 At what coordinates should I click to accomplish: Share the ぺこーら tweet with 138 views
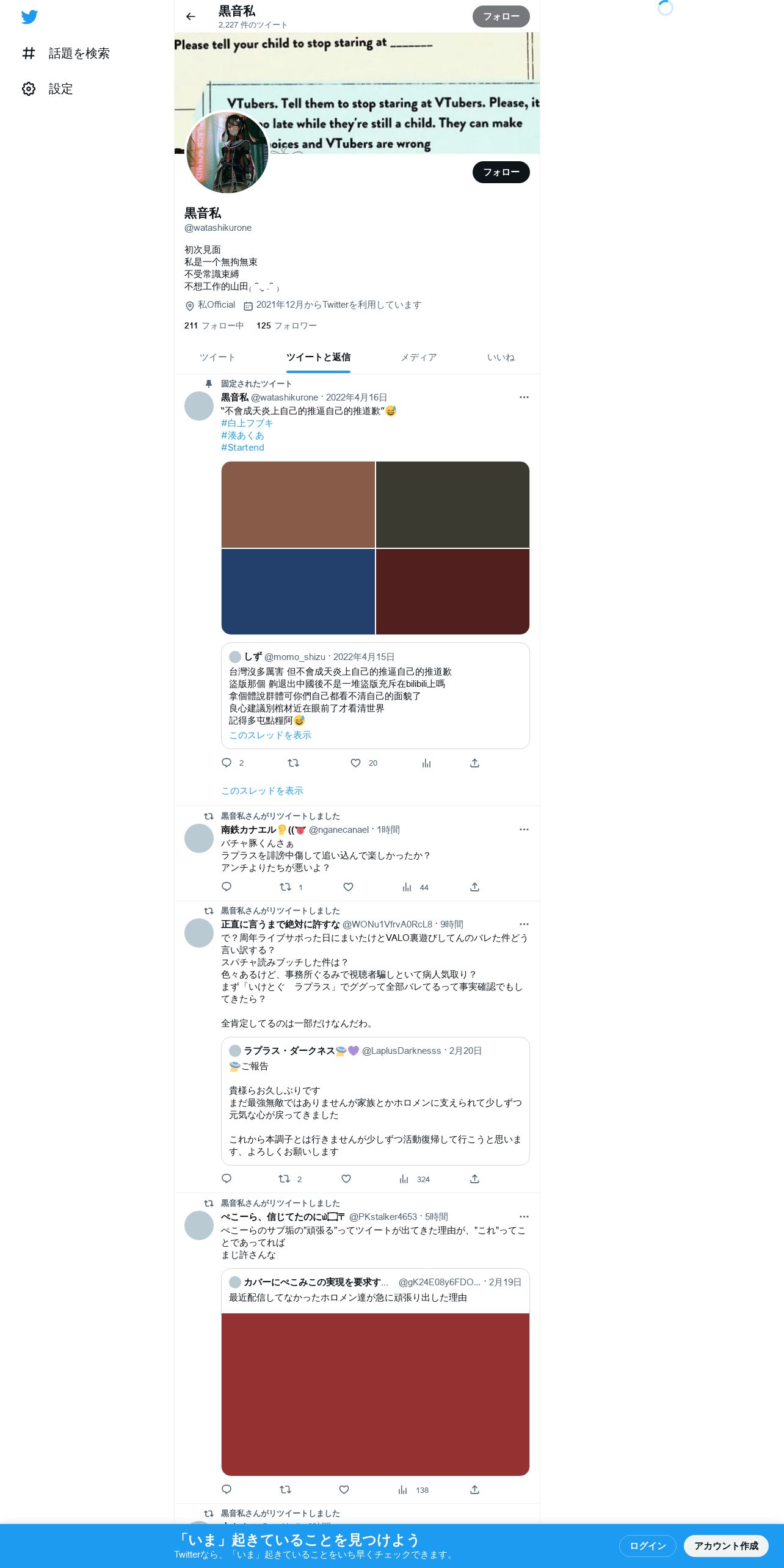click(x=474, y=1490)
